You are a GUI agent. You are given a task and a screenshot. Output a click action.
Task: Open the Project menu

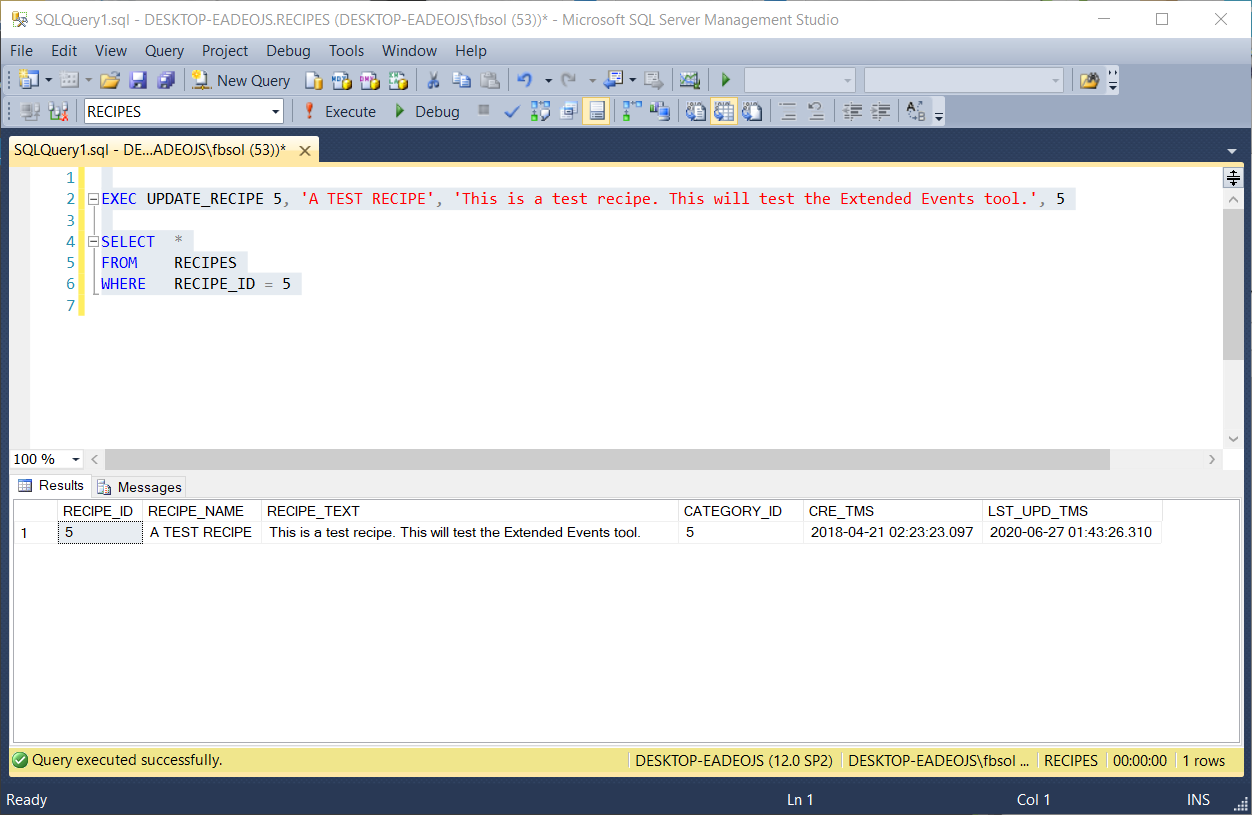(225, 50)
